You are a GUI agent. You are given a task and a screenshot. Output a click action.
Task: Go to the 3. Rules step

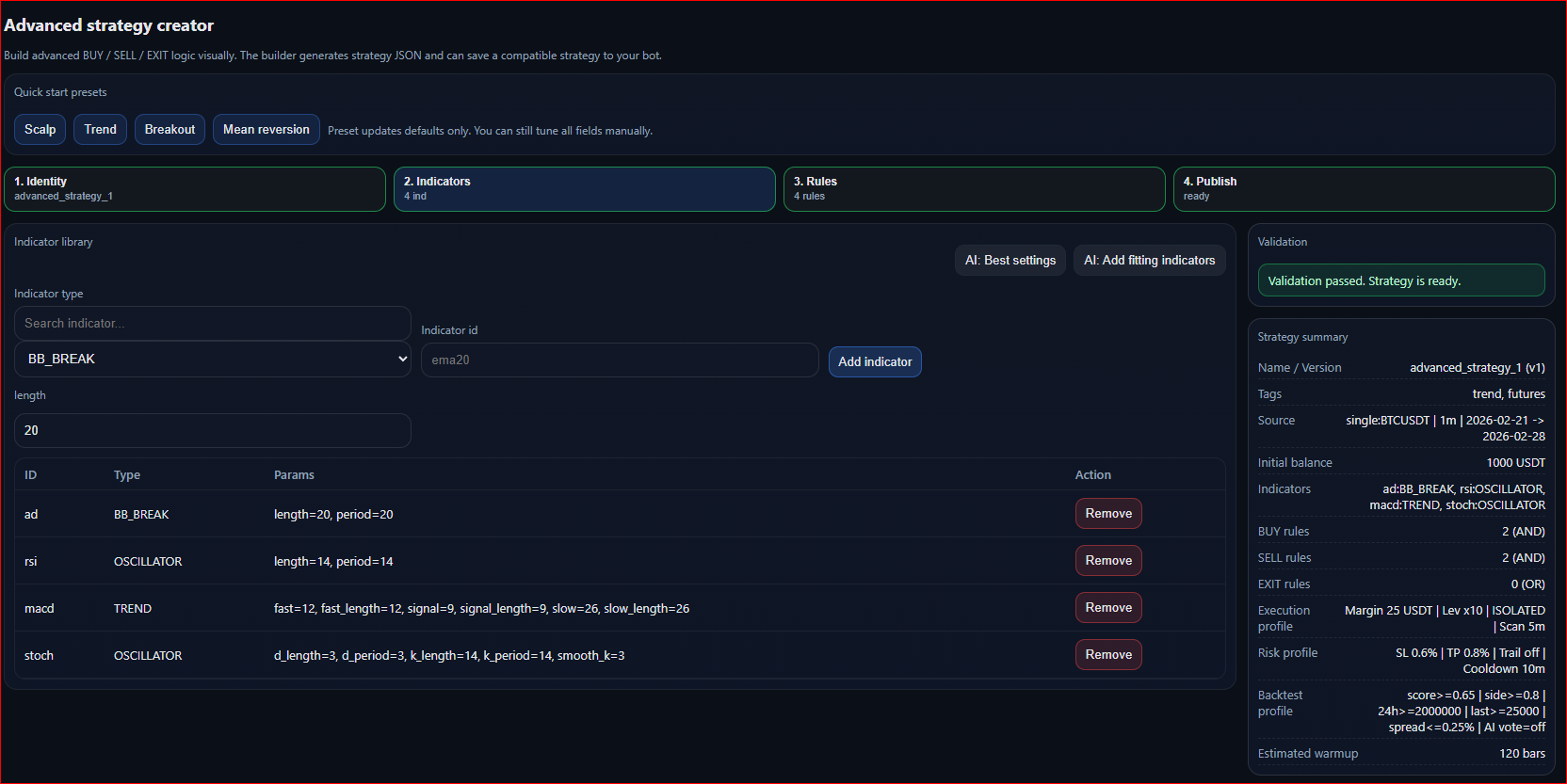(974, 189)
